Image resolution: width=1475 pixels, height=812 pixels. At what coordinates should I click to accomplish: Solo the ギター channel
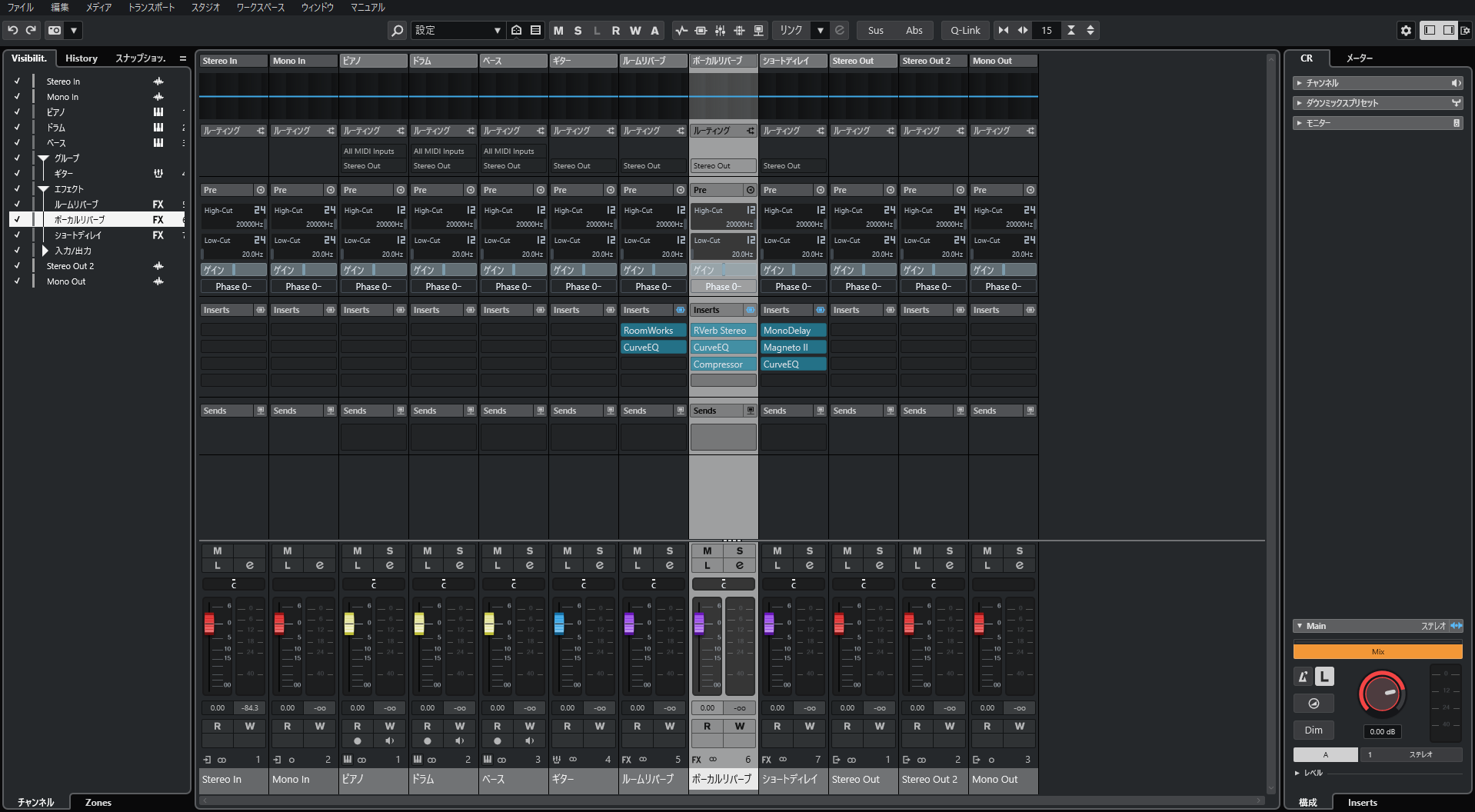point(600,551)
